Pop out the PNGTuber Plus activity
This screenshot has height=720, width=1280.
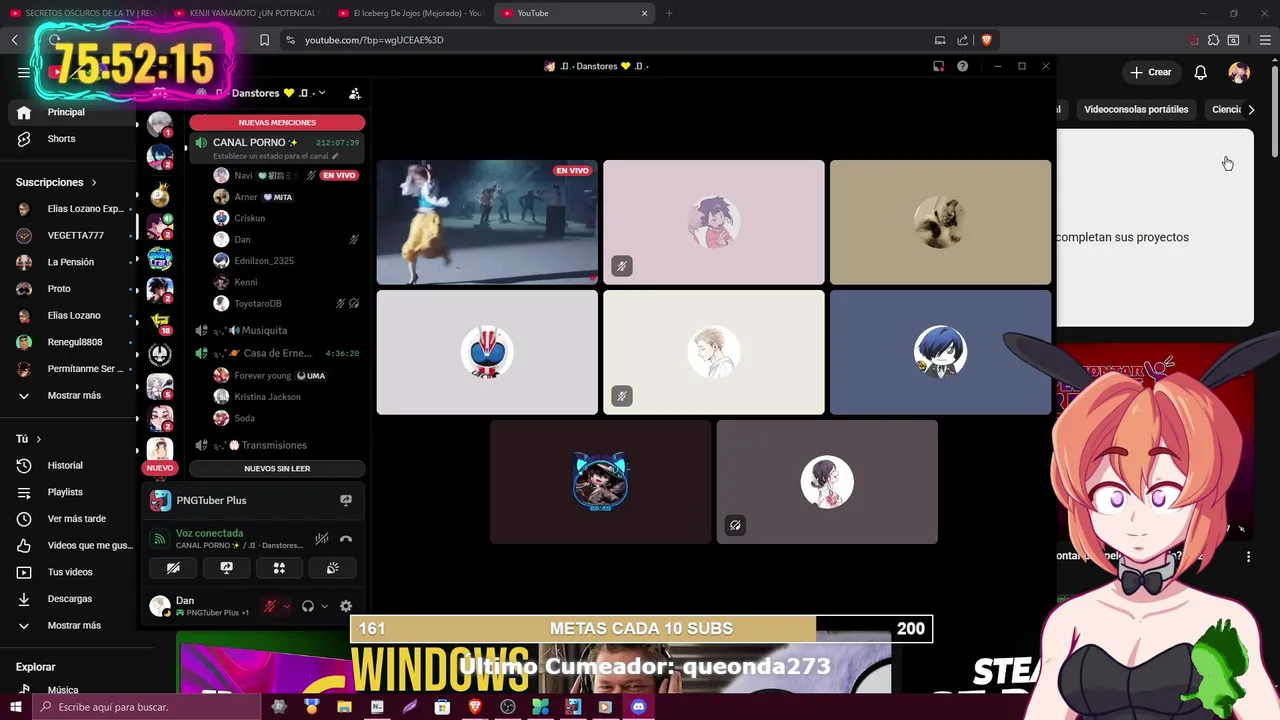coord(346,500)
